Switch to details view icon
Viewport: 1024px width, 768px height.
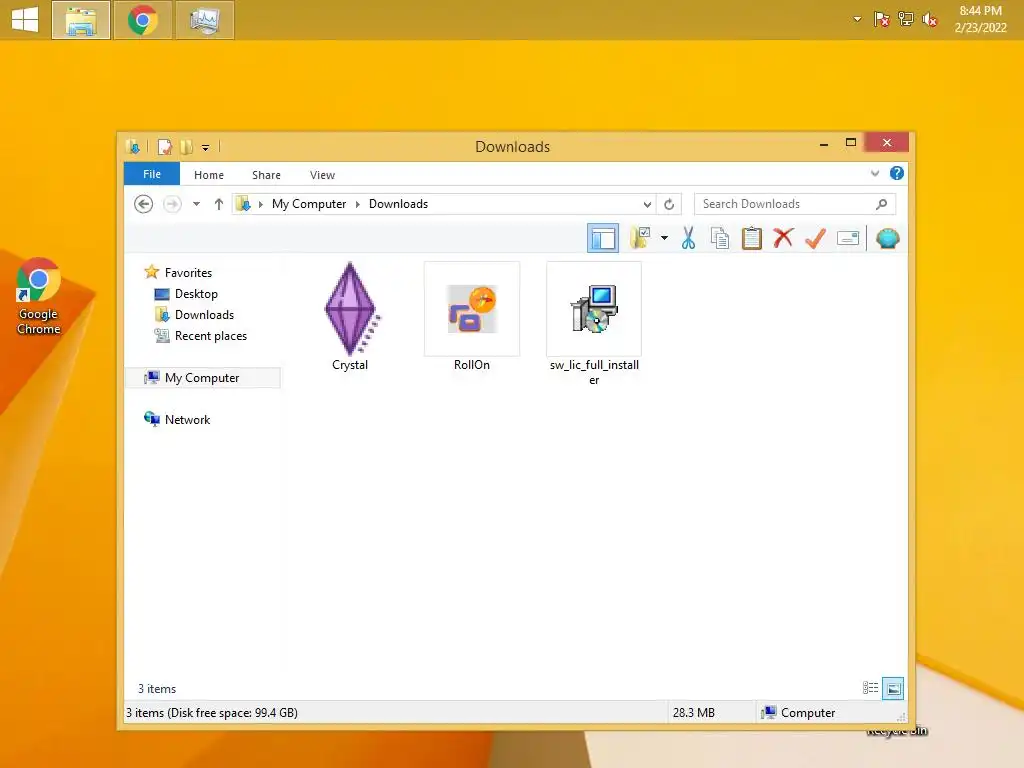click(x=871, y=688)
